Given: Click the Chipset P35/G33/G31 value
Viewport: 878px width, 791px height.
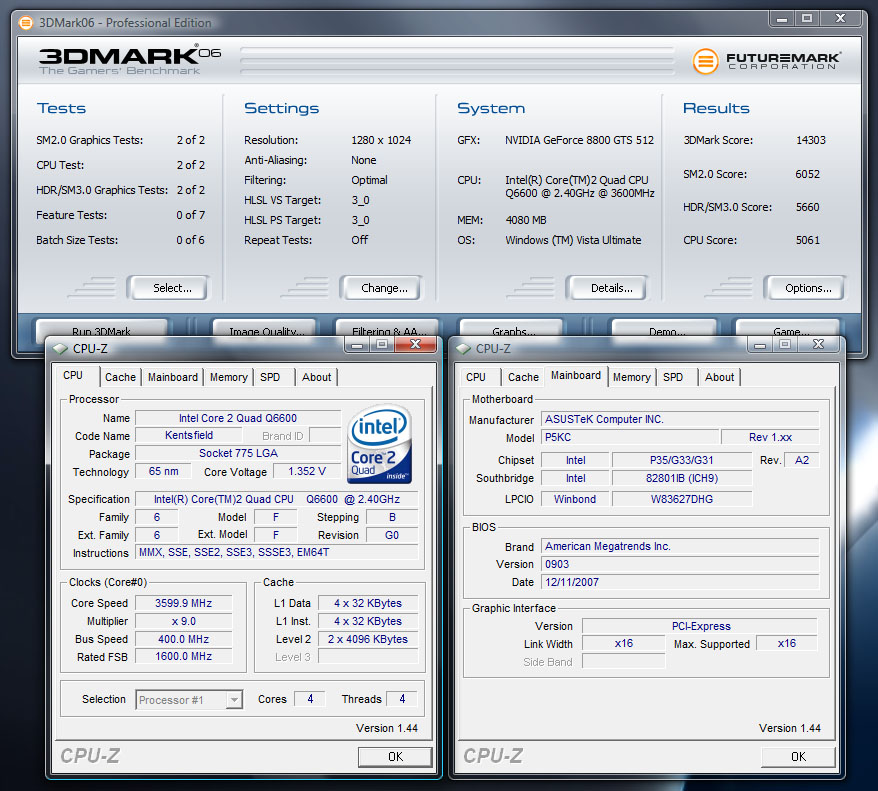Looking at the screenshot, I should pos(681,460).
